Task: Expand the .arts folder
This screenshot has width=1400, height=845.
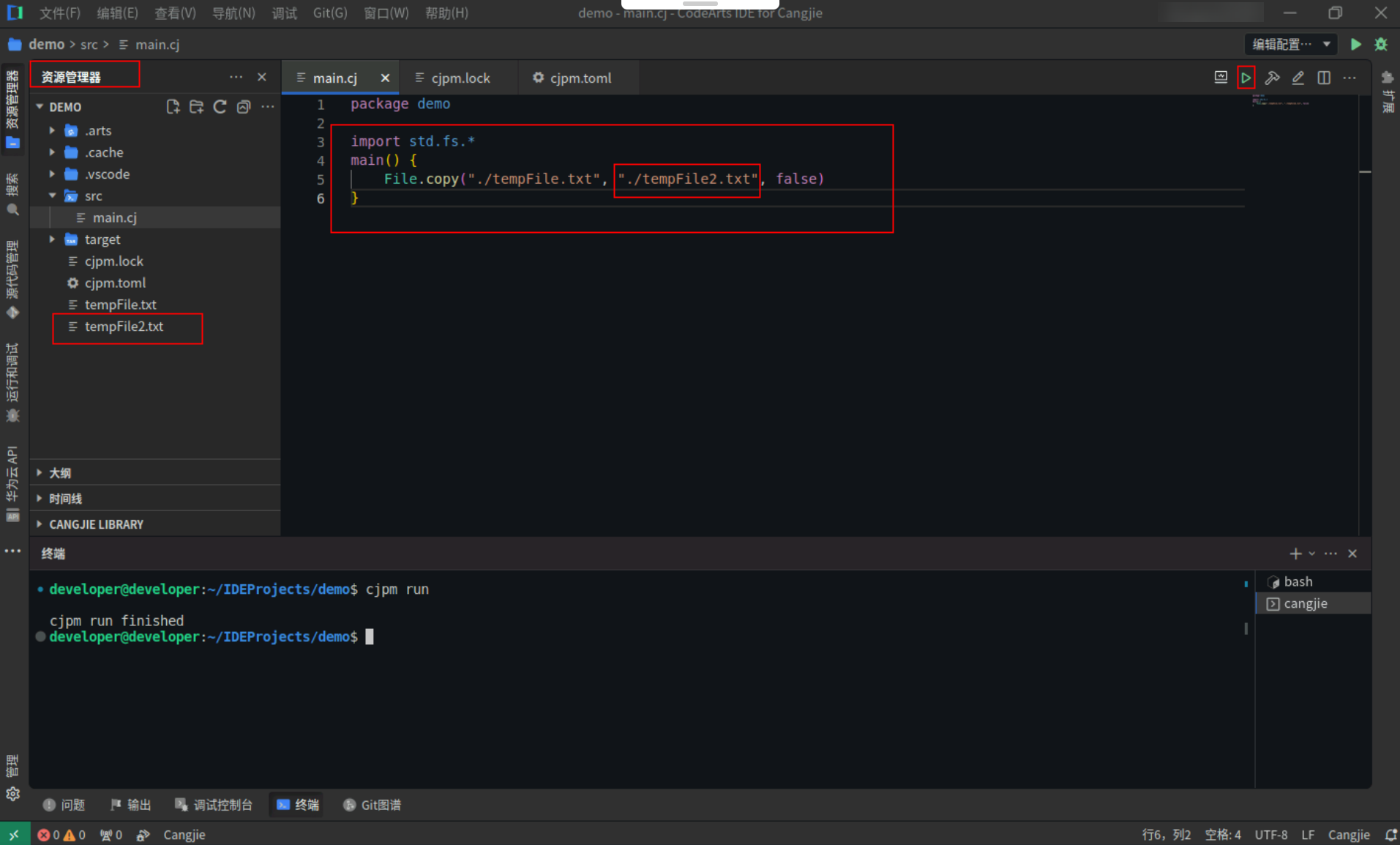Action: 52,130
